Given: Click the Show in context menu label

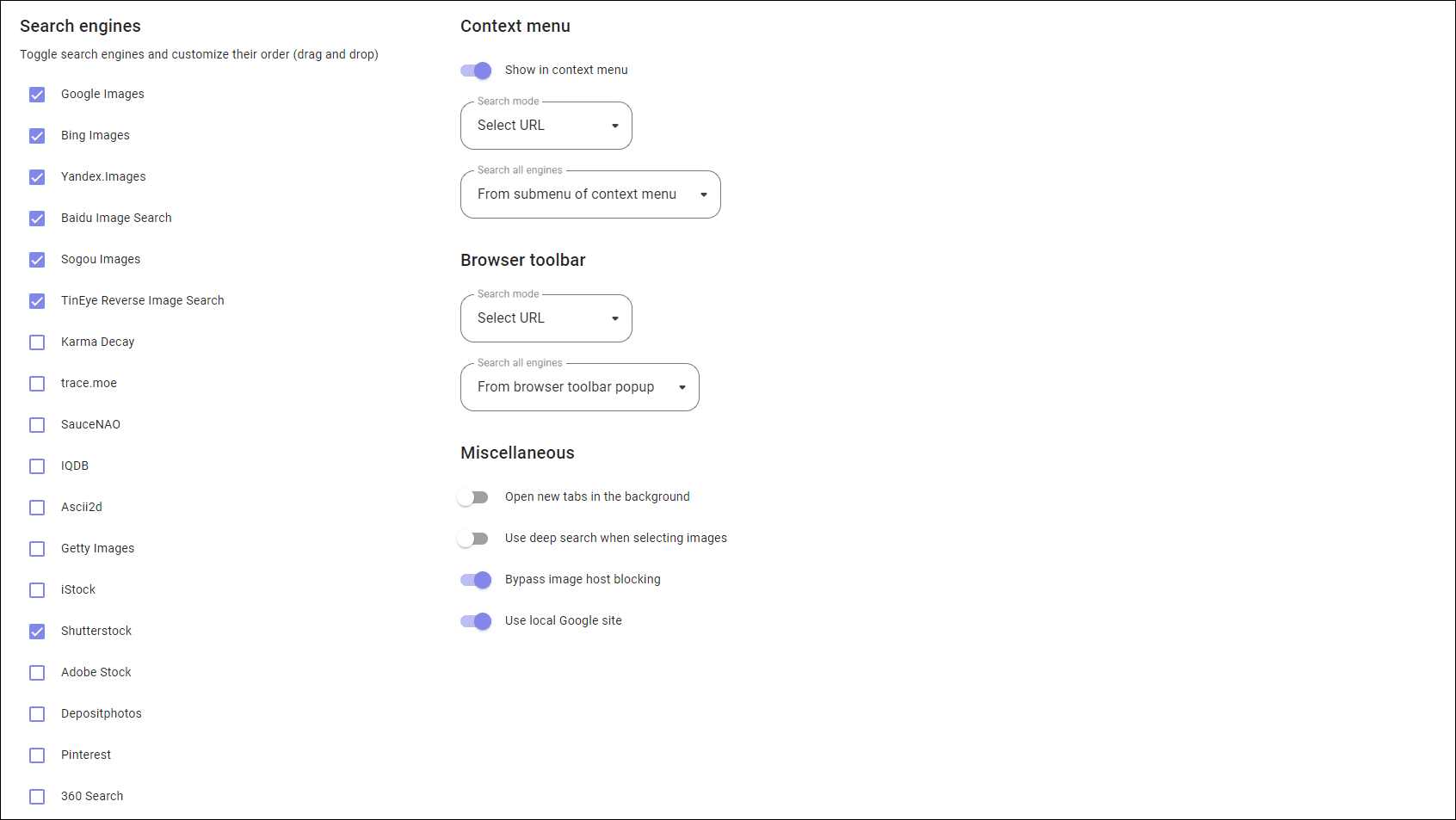Looking at the screenshot, I should pyautogui.click(x=566, y=70).
